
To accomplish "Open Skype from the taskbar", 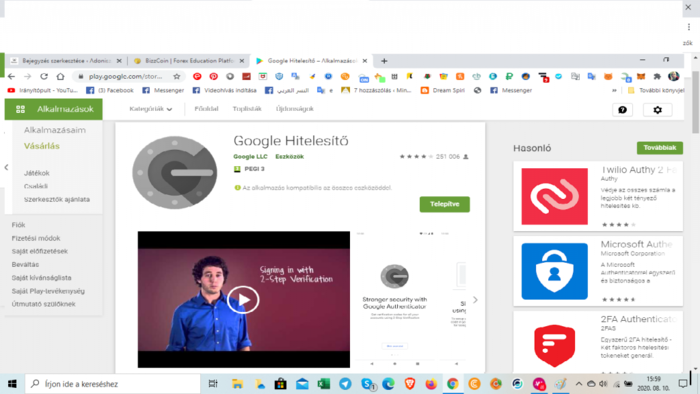I will (x=367, y=384).
